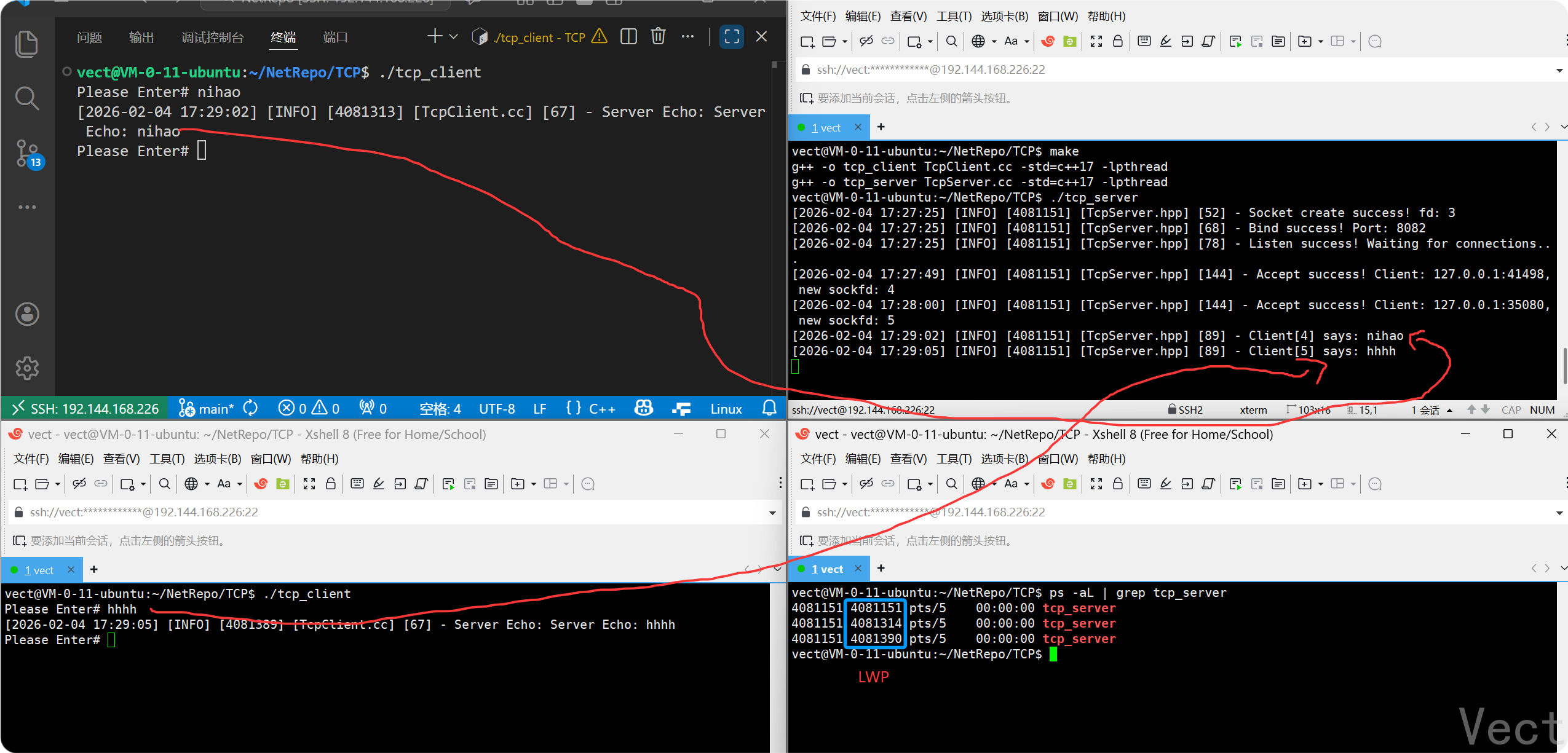Open the Explorer files icon in the activity bar
The width and height of the screenshot is (1568, 753).
[27, 44]
